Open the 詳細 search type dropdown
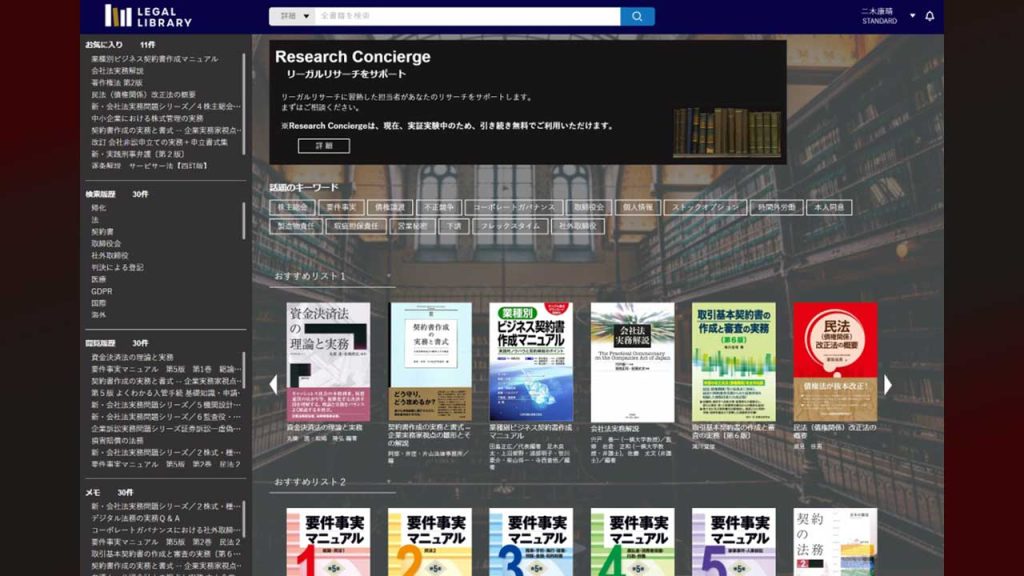 292,16
